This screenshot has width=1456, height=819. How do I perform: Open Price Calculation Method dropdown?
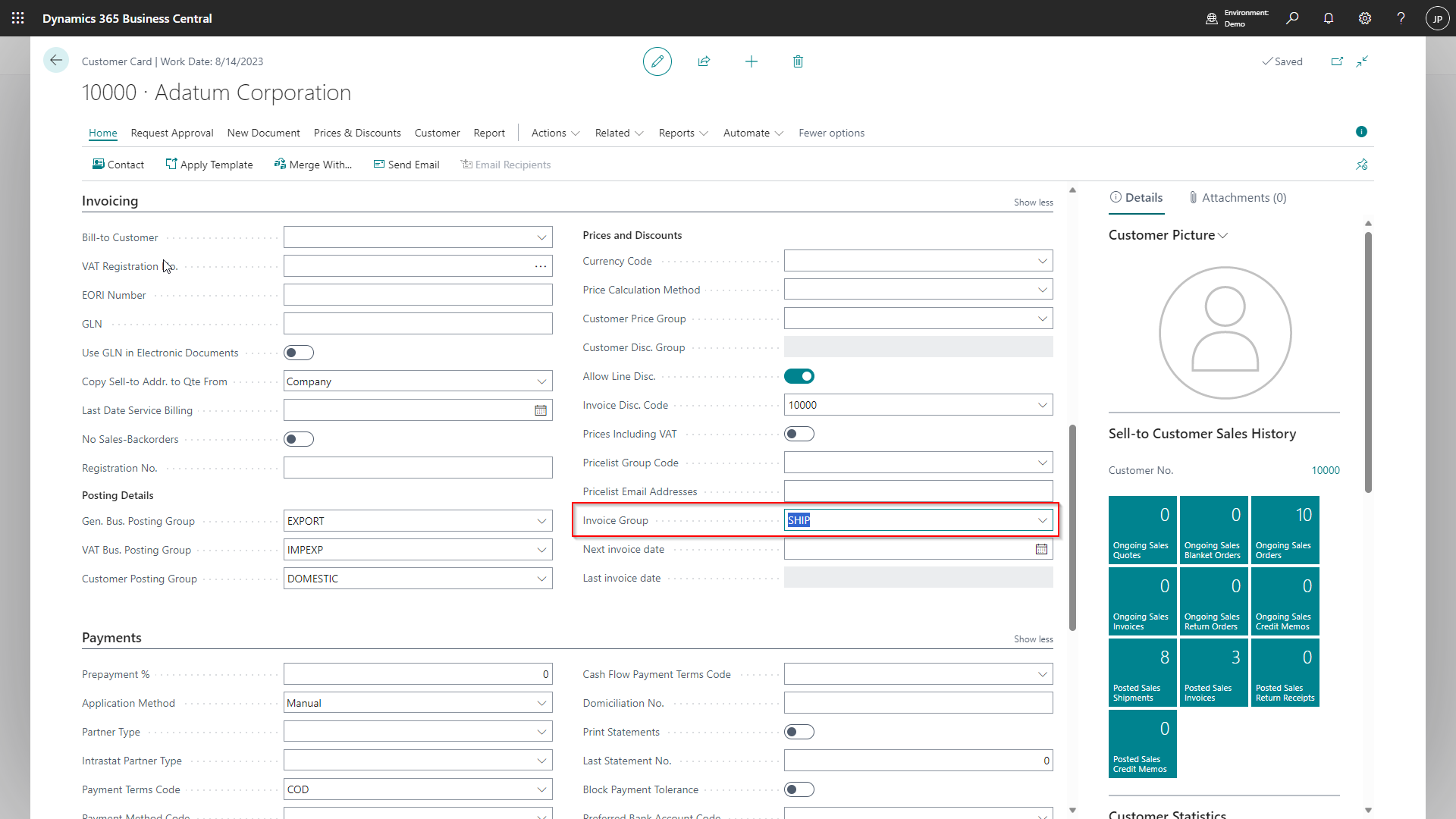coord(1043,290)
